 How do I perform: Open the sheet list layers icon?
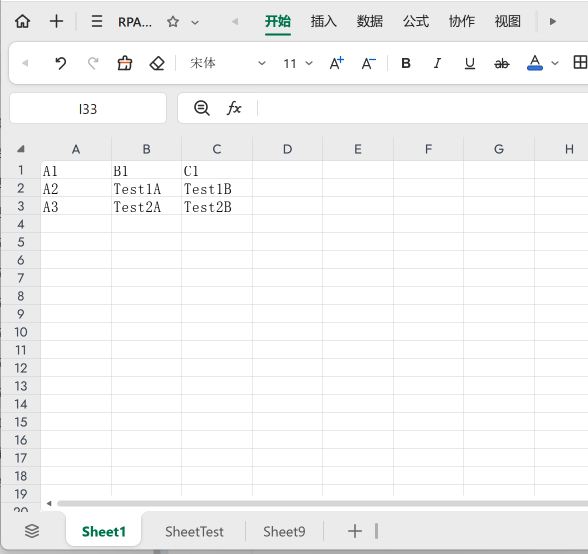click(x=32, y=531)
